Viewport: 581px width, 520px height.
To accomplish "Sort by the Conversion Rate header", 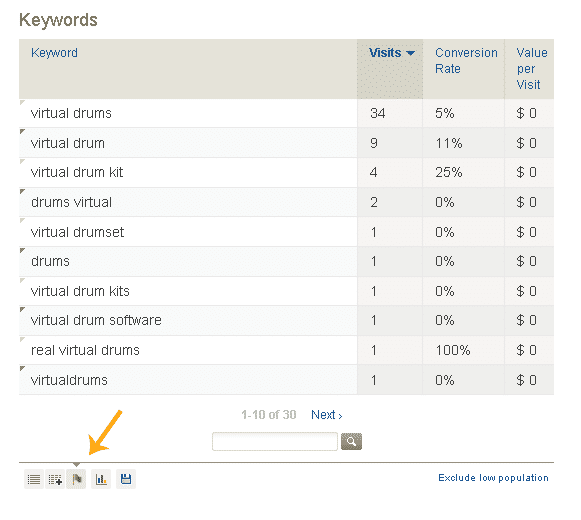I will pos(466,61).
